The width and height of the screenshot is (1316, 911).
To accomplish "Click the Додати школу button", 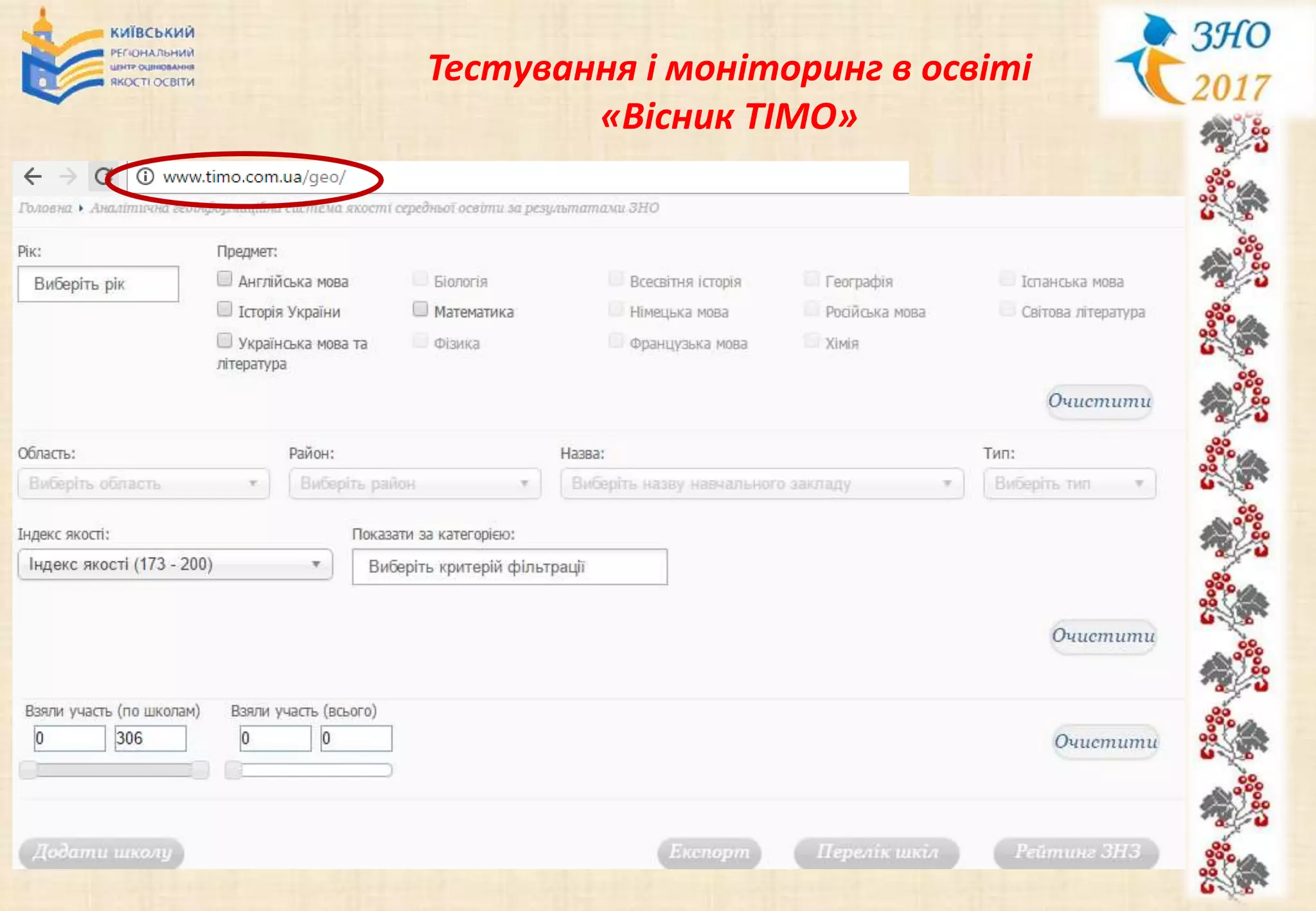I will tap(102, 853).
